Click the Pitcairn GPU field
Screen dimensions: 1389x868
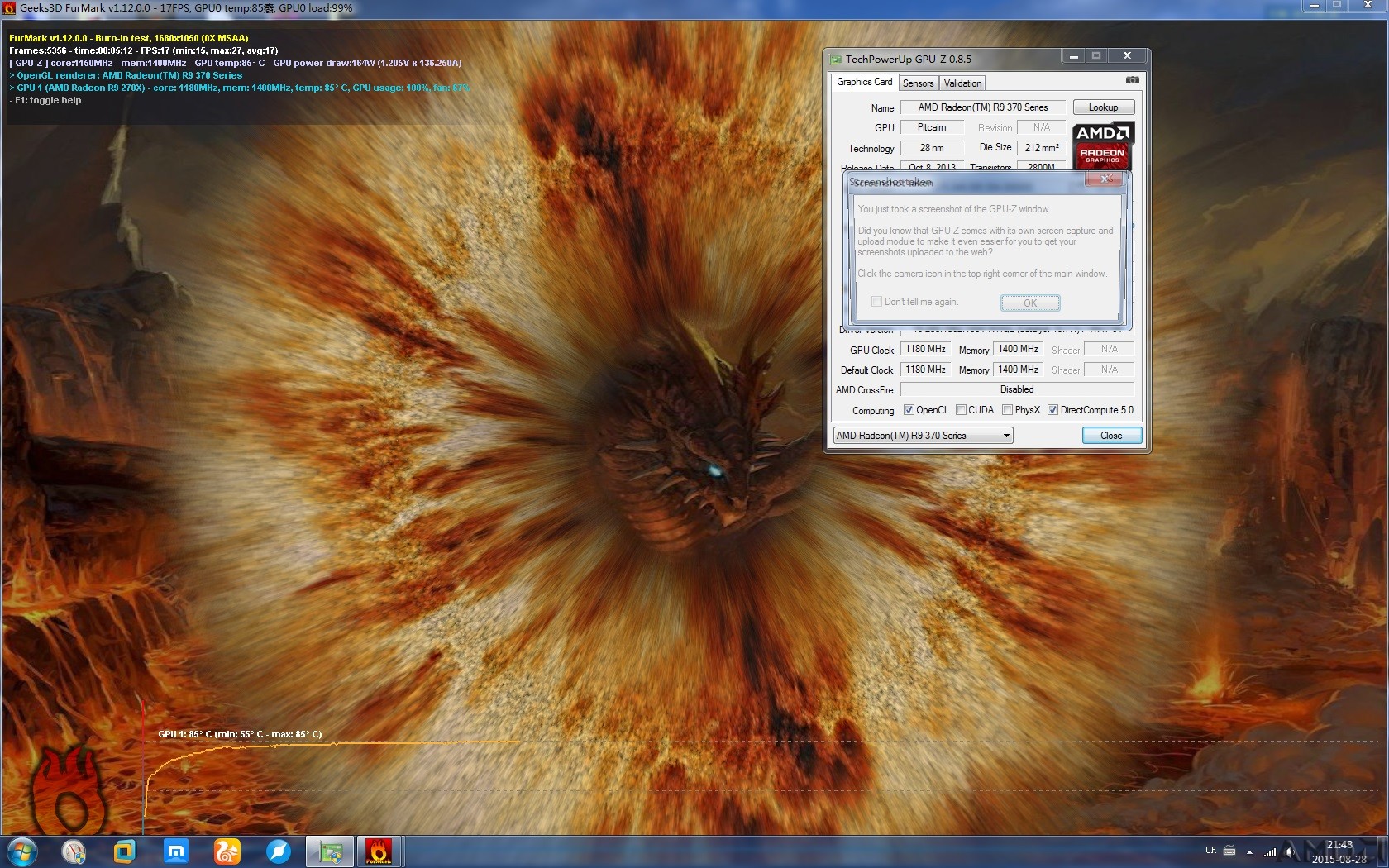(932, 127)
